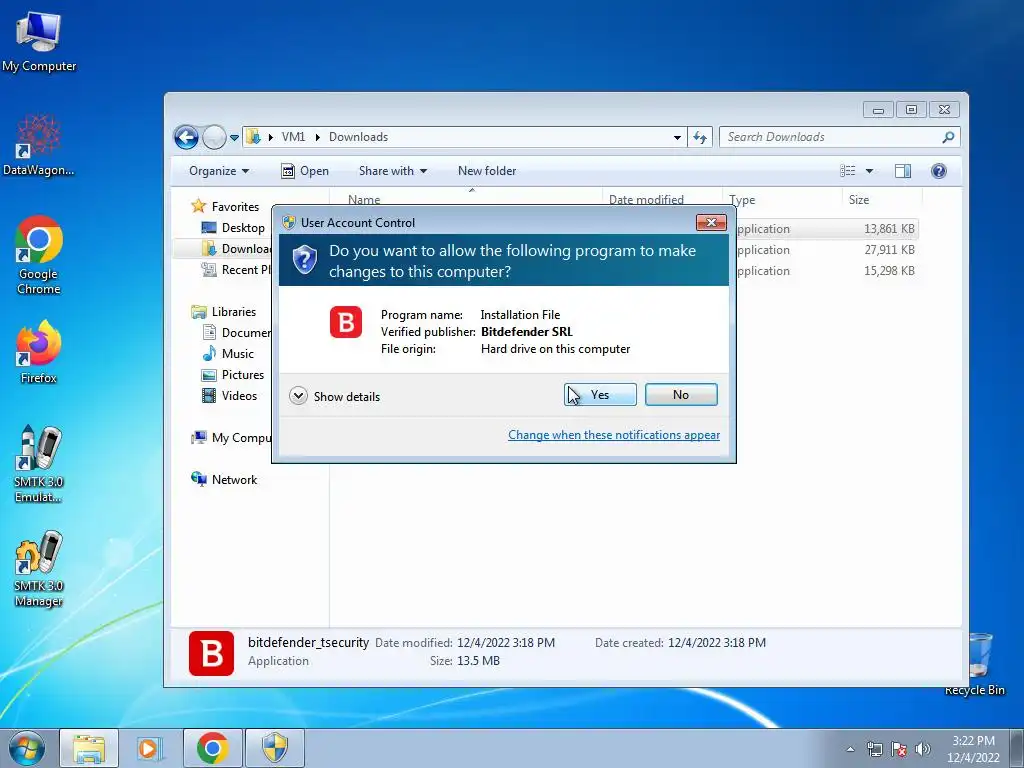Open the Recycle Bin
This screenshot has width=1024, height=768.
[x=976, y=664]
